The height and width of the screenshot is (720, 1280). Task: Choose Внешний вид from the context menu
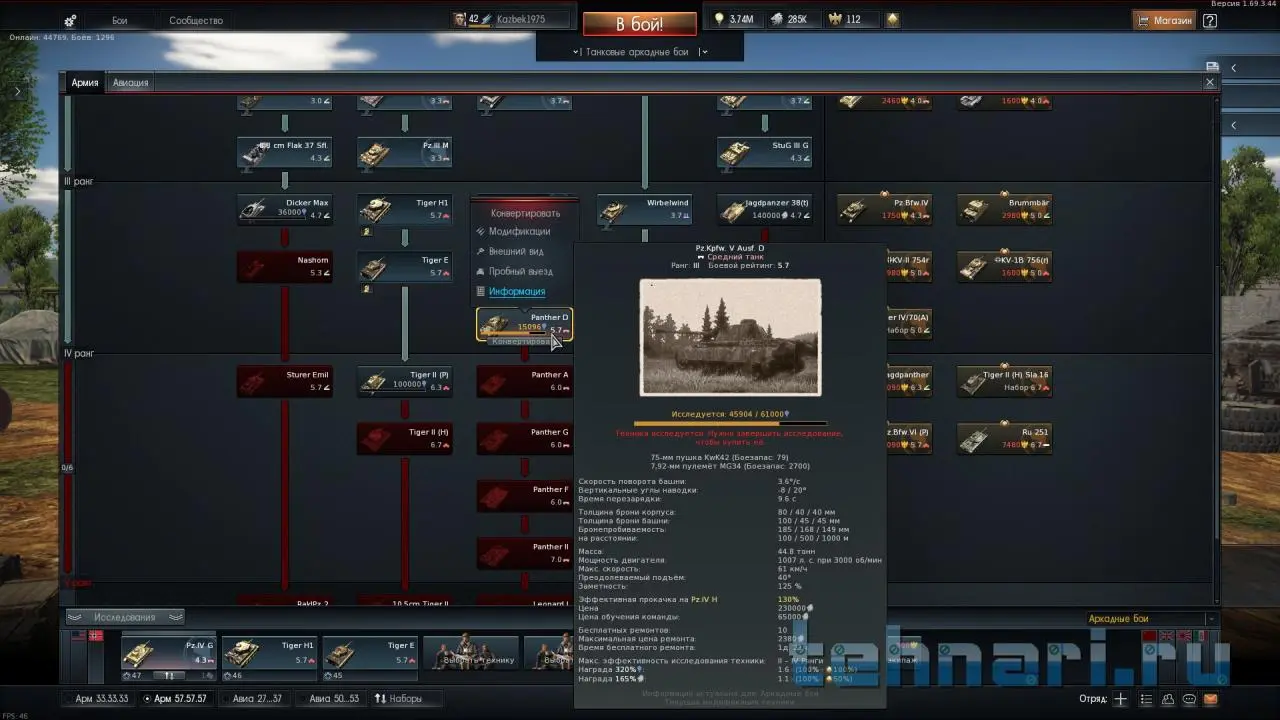click(x=516, y=252)
